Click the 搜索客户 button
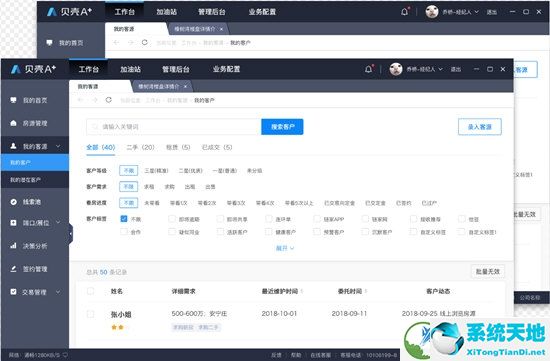 pos(282,127)
